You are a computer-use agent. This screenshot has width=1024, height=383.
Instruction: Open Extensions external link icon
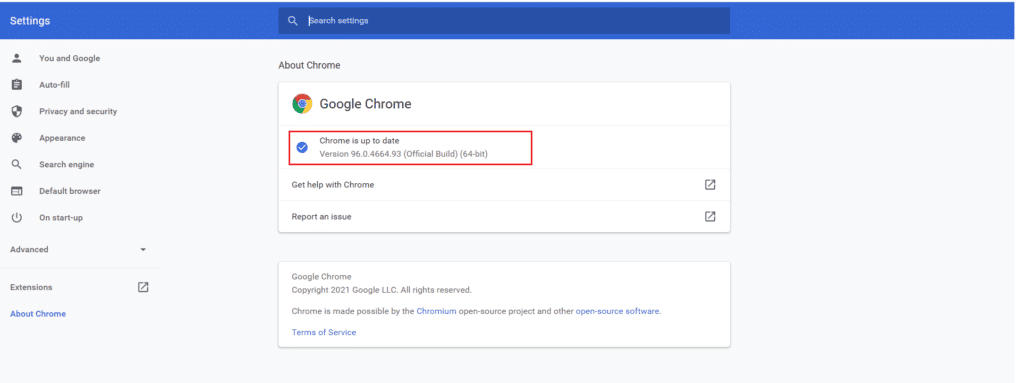(143, 287)
